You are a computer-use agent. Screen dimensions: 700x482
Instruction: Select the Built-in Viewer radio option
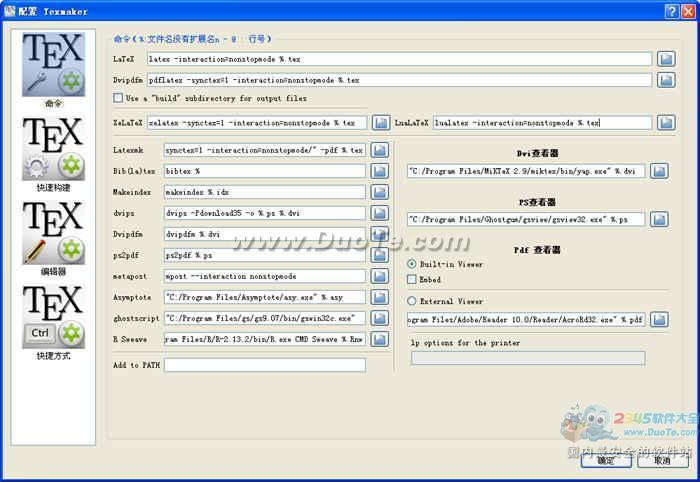coord(412,264)
